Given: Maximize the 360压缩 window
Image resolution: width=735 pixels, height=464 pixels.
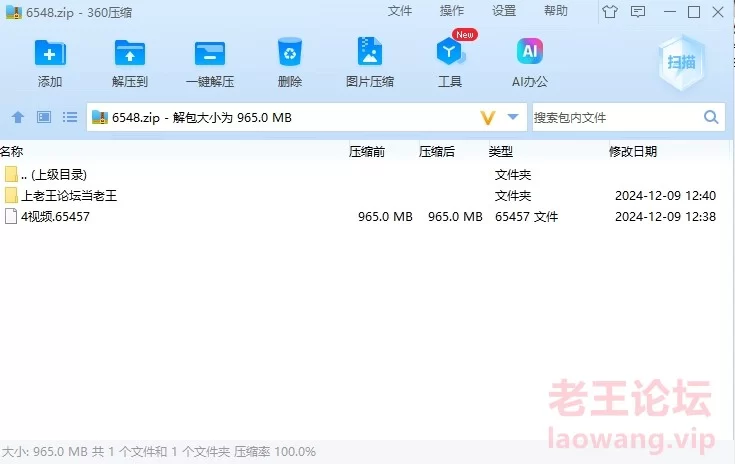Looking at the screenshot, I should click(x=694, y=12).
